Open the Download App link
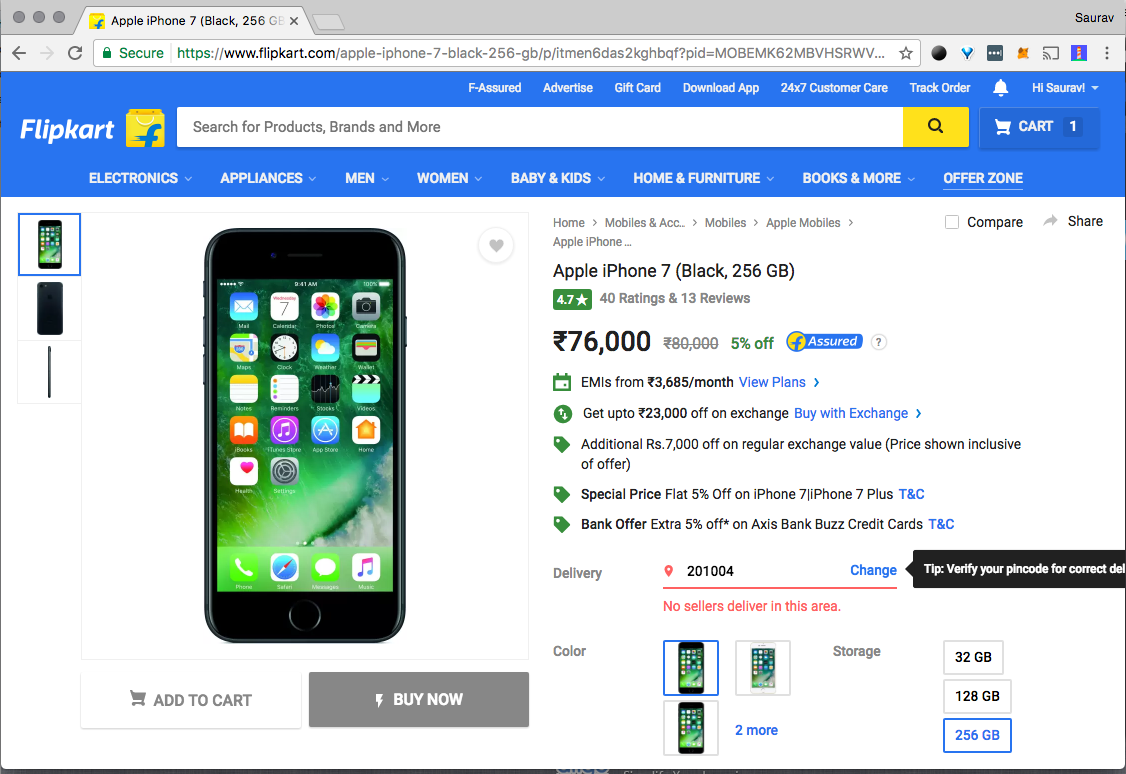 click(x=720, y=88)
